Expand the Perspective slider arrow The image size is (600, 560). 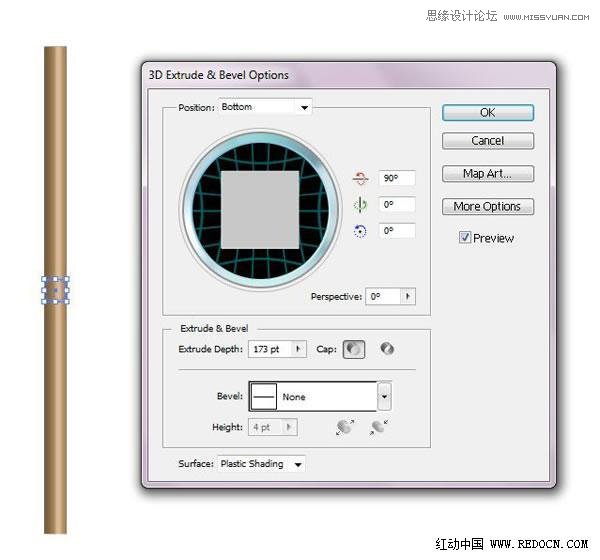pos(408,296)
